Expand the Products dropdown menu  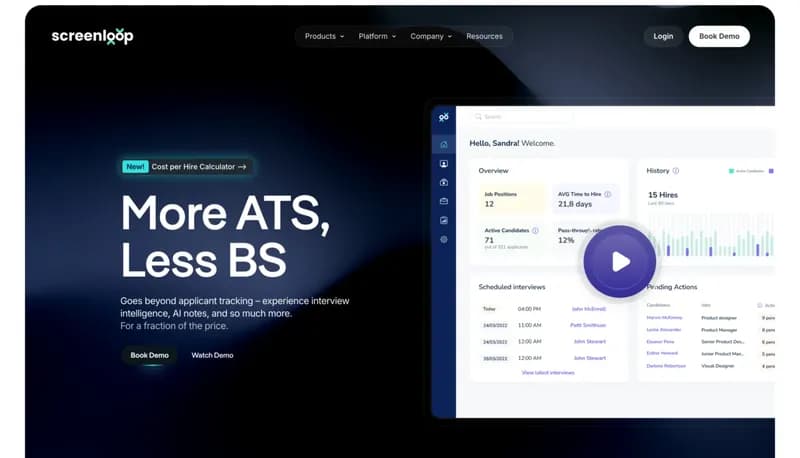324,36
